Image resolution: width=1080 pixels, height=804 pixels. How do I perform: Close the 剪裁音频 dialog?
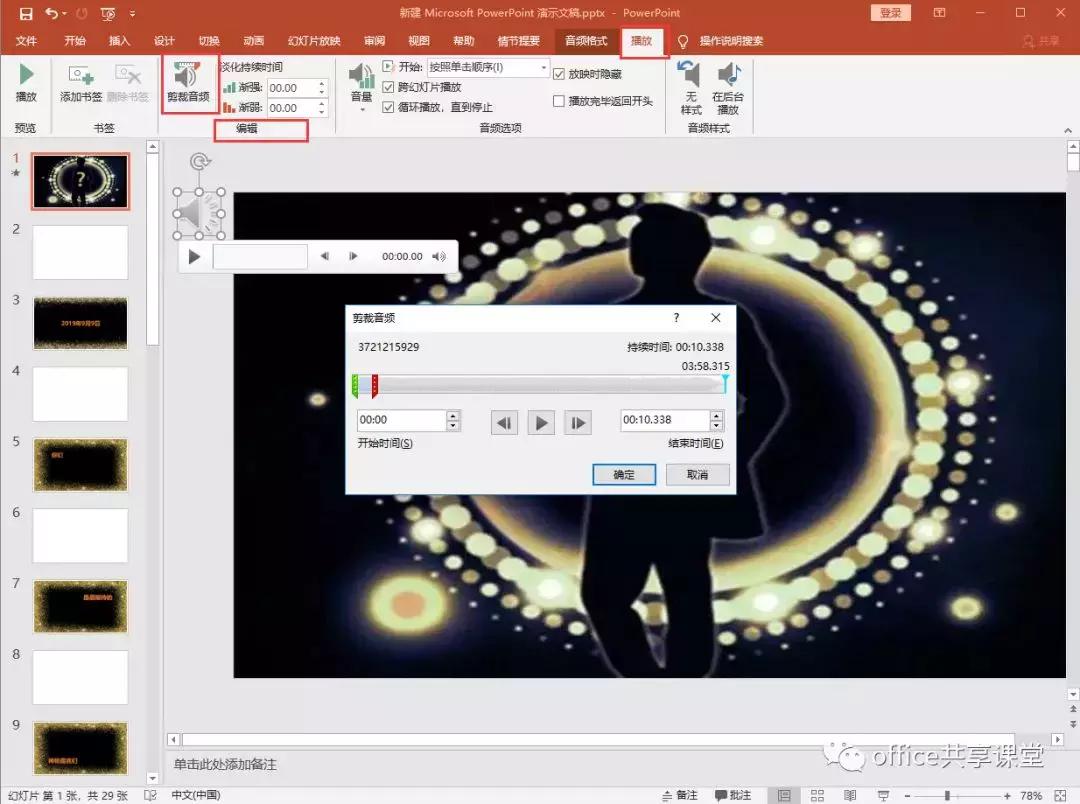point(716,318)
